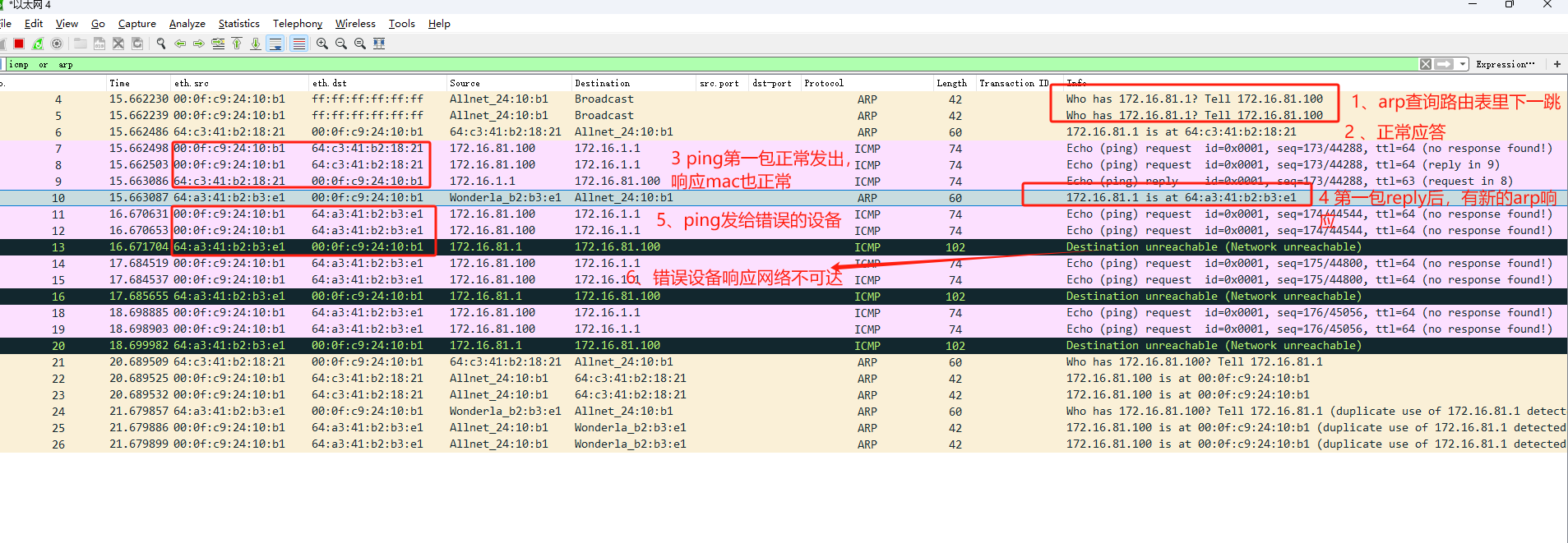Stop the running packet capture
The image size is (1568, 543).
tap(19, 44)
